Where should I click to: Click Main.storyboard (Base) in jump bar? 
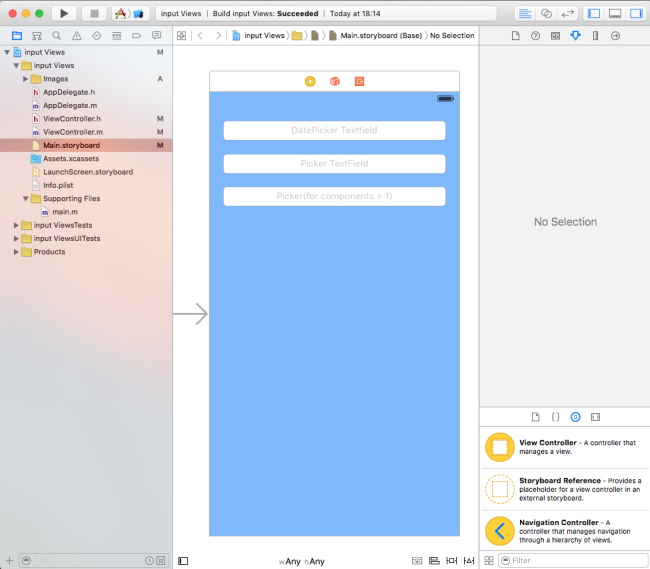(x=376, y=36)
